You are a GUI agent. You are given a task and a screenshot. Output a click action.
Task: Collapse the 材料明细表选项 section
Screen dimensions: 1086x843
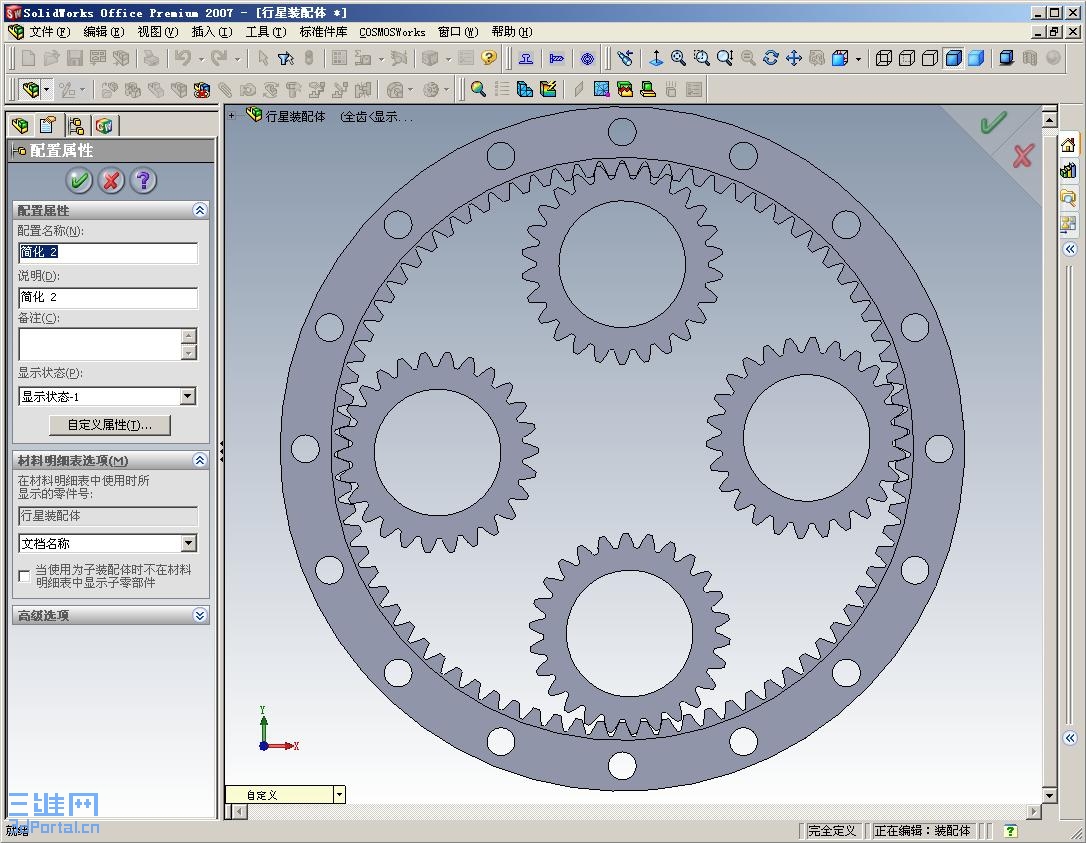199,460
